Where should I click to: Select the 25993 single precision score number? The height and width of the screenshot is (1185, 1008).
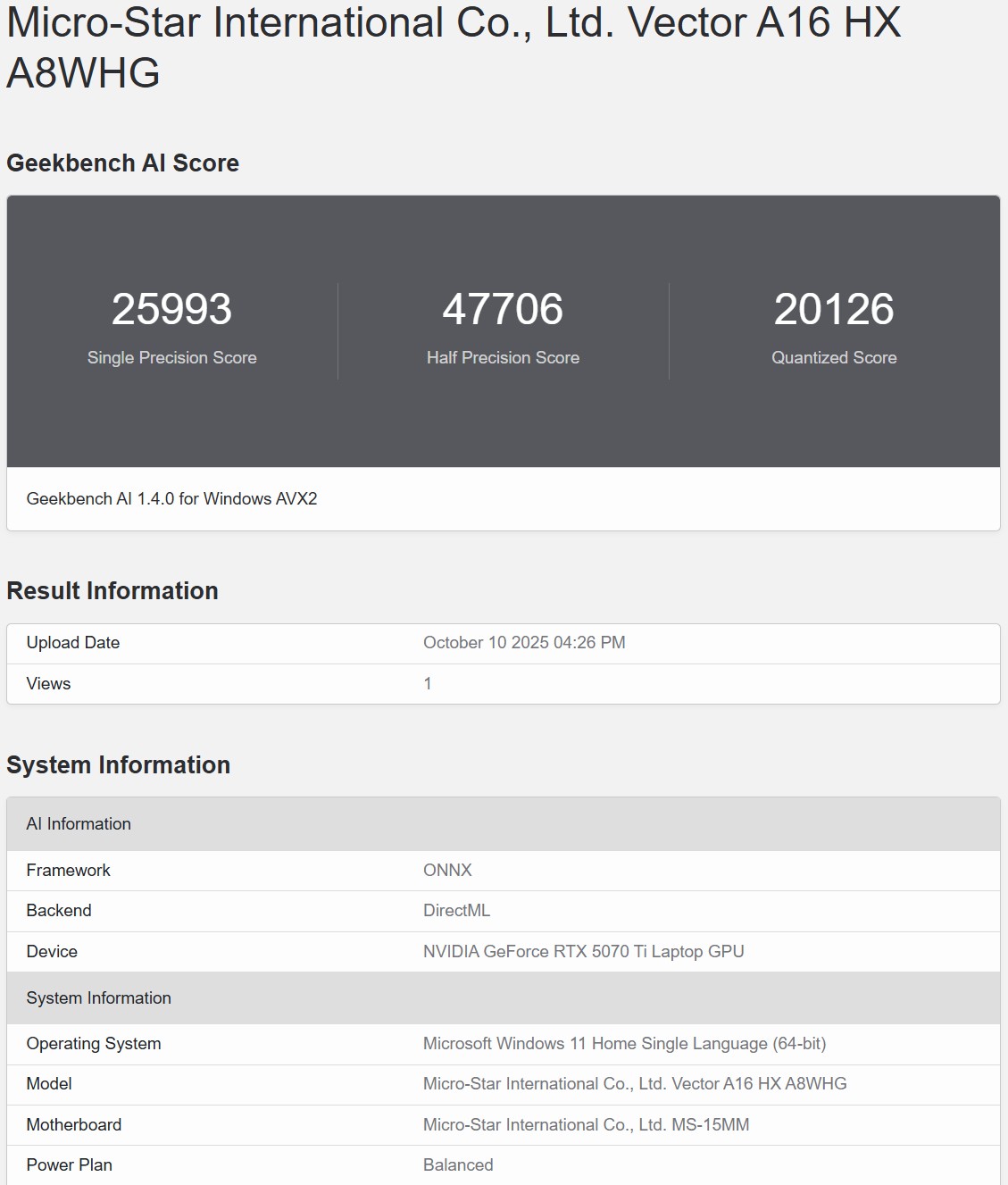(x=171, y=310)
